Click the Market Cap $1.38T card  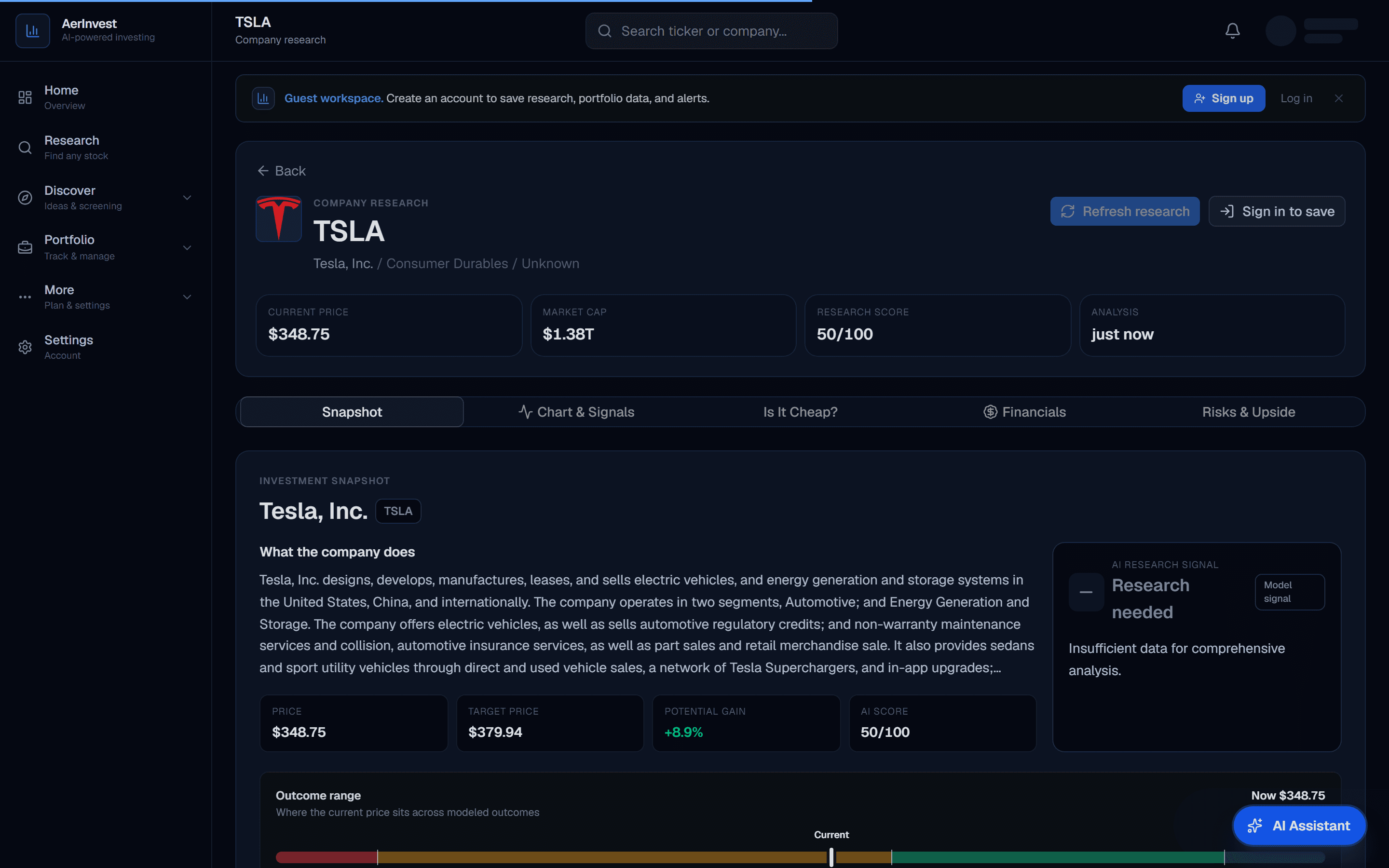tap(663, 325)
